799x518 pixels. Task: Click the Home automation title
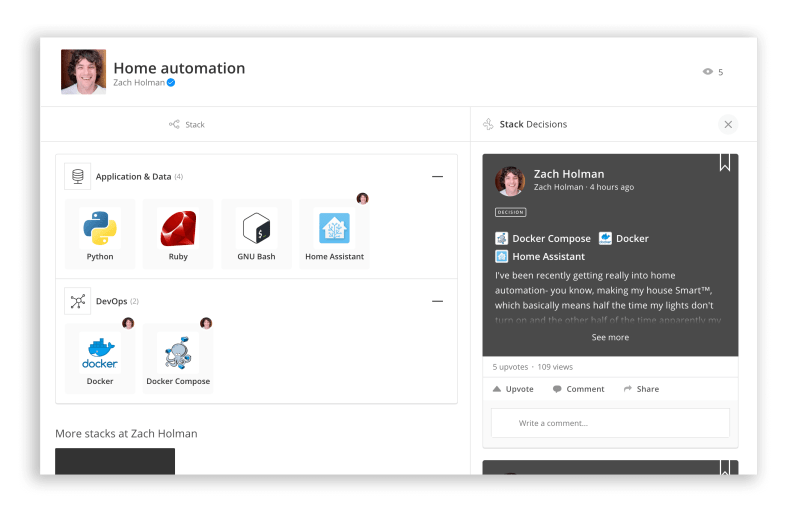(179, 68)
